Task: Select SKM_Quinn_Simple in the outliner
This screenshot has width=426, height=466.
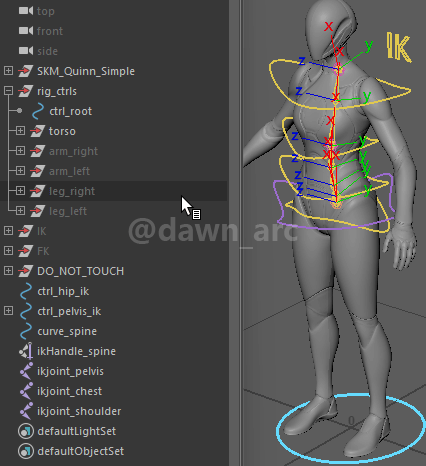Action: [86, 71]
